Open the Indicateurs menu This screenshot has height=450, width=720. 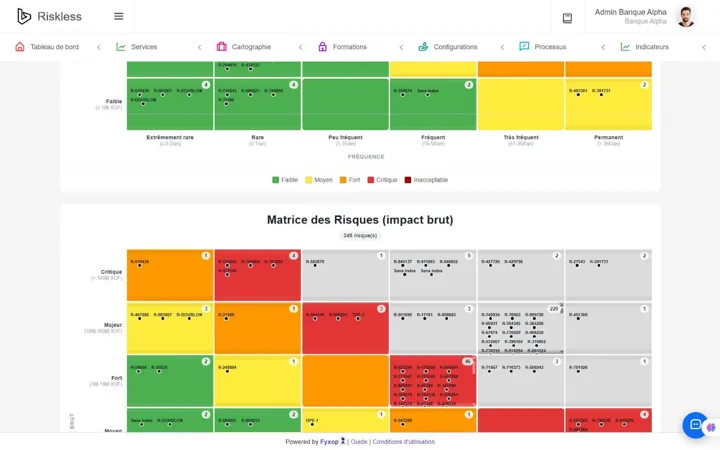(x=652, y=47)
